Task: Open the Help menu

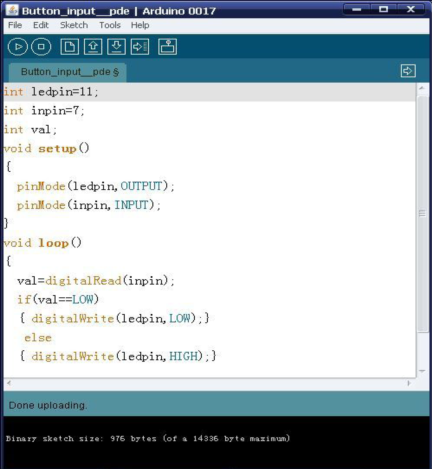Action: [140, 25]
